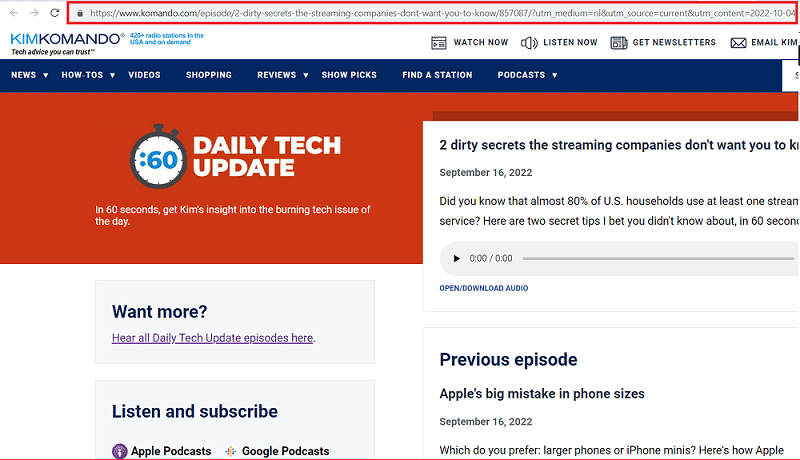The image size is (800, 460).
Task: Open 'Apple's big mistake in phone sizes' episode
Action: tap(542, 394)
